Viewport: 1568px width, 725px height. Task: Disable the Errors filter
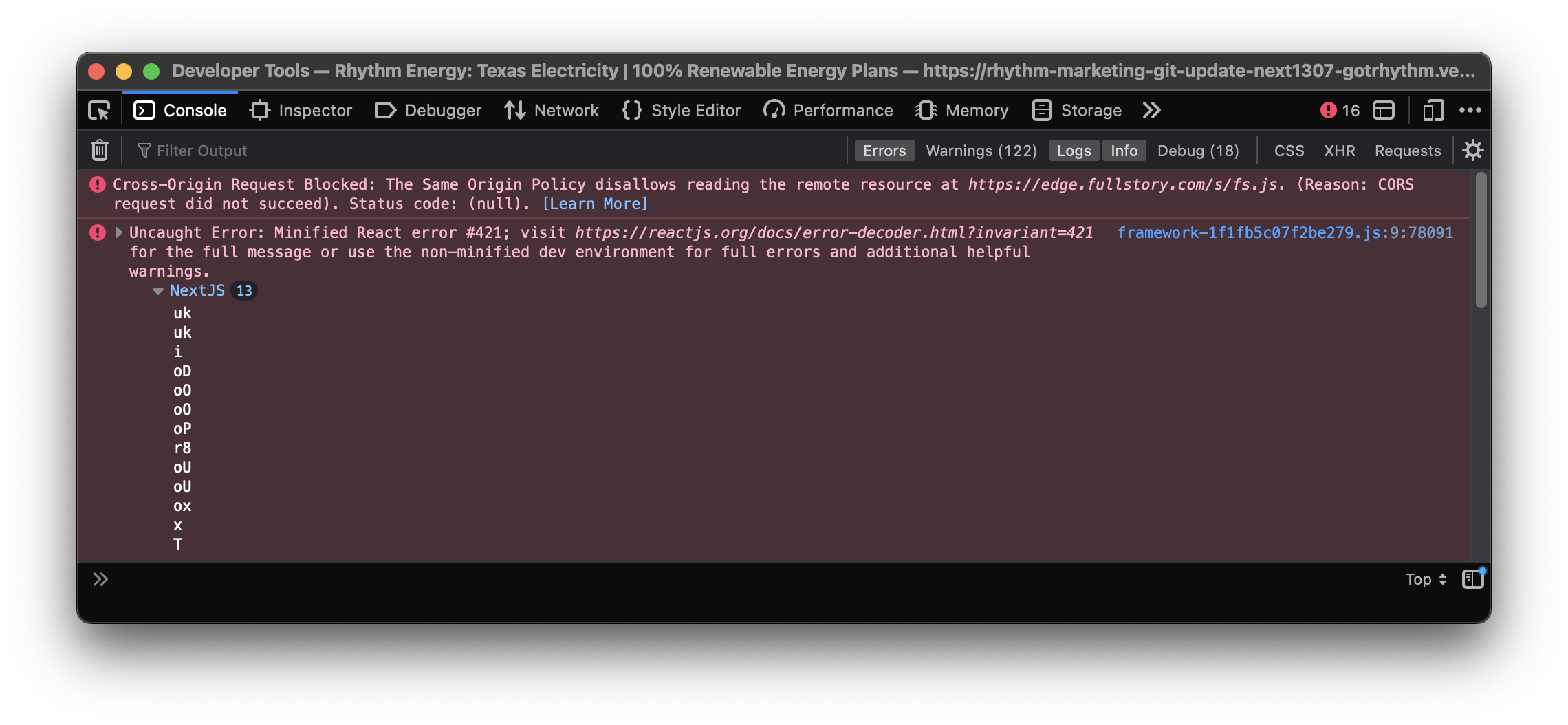[884, 151]
